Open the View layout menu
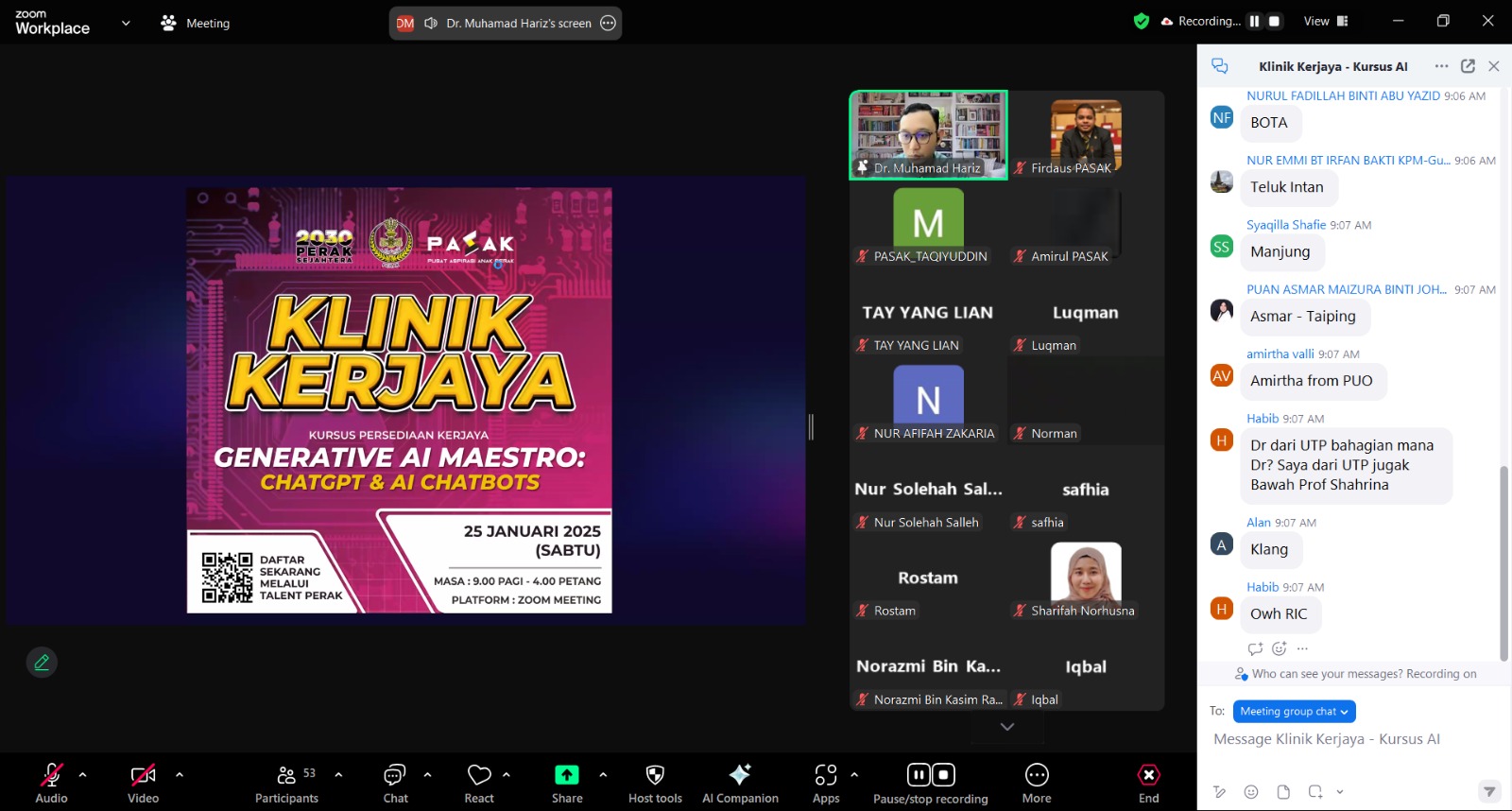The height and width of the screenshot is (811, 1512). coord(1326,21)
